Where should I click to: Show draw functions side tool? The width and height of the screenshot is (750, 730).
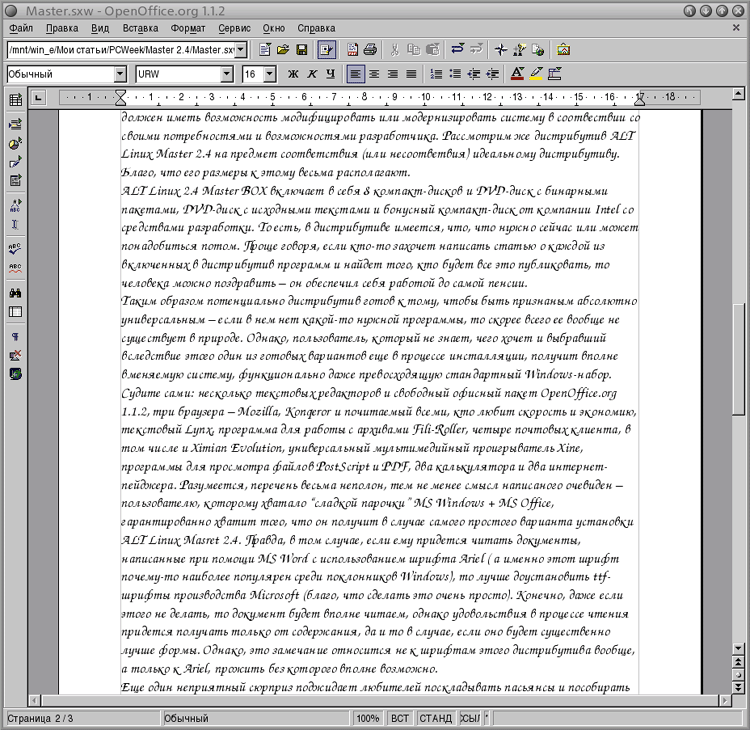tap(15, 162)
